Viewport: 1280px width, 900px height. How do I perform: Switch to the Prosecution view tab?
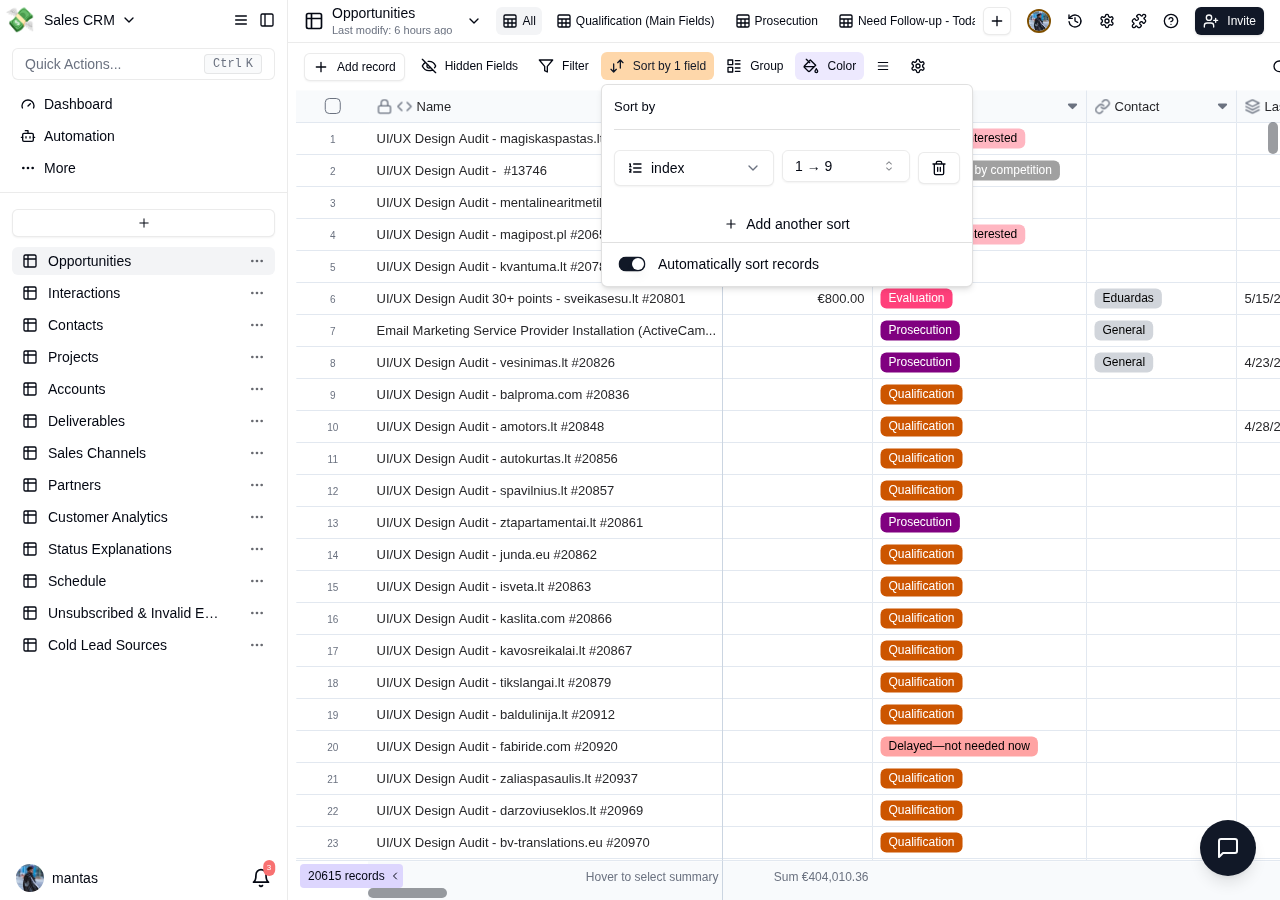[777, 21]
